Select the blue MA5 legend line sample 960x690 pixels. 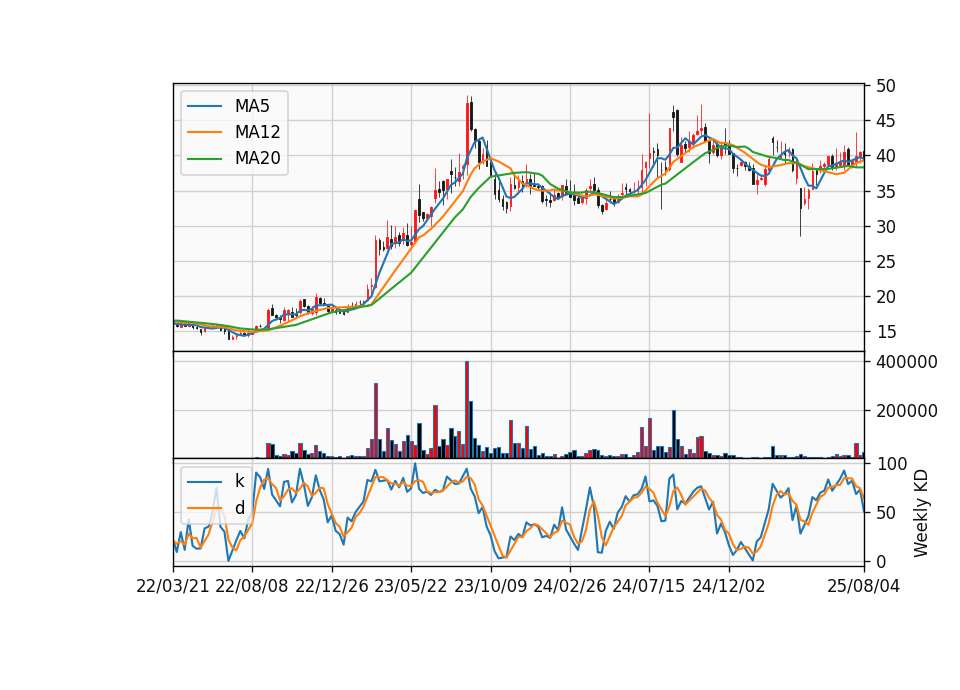(204, 106)
